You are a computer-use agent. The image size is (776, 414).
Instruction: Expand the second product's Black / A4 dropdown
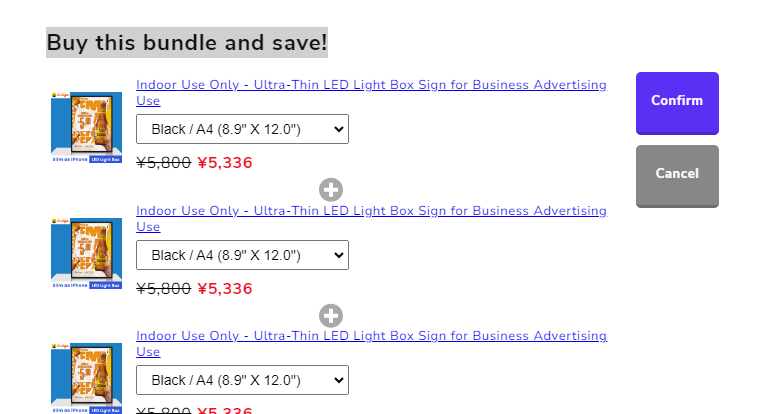tap(242, 255)
